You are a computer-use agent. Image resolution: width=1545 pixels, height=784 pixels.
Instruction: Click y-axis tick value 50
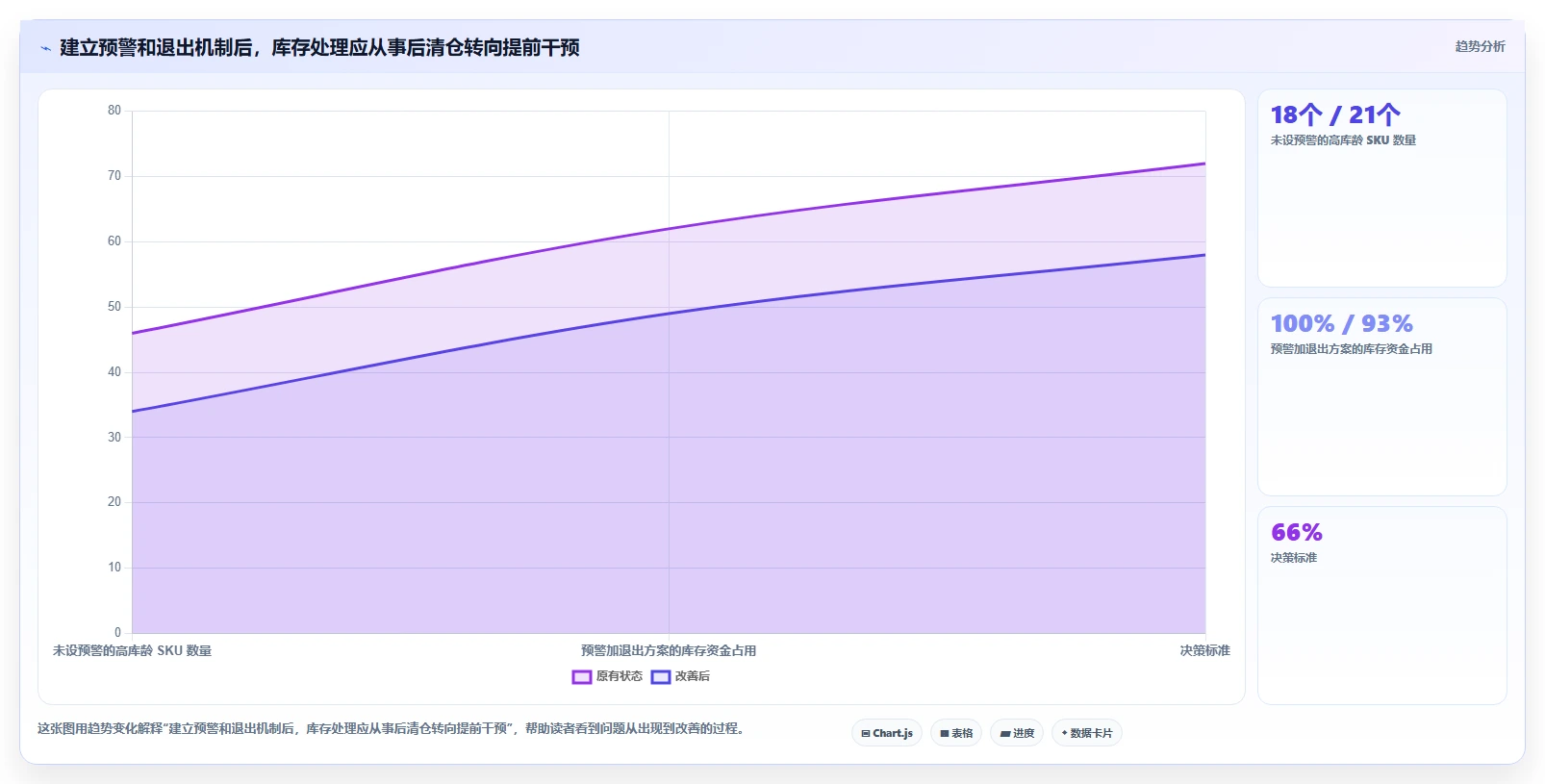tap(114, 307)
